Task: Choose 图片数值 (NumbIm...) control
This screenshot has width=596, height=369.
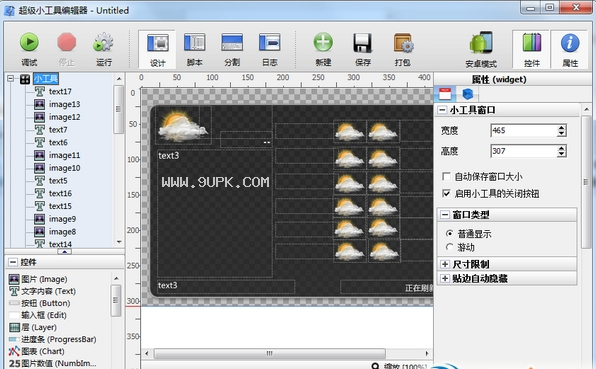Action: (52, 364)
